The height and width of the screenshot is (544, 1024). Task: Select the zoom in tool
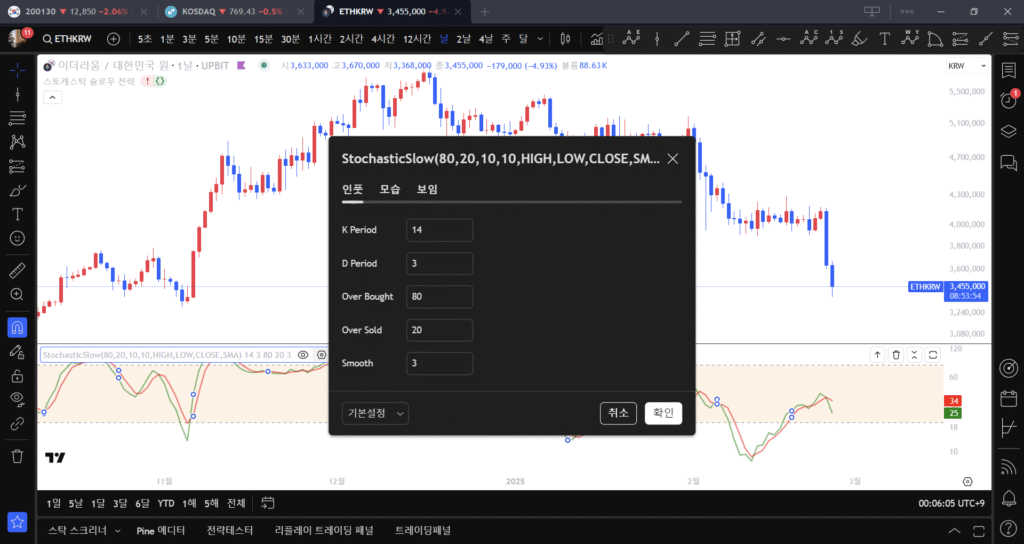tap(18, 295)
